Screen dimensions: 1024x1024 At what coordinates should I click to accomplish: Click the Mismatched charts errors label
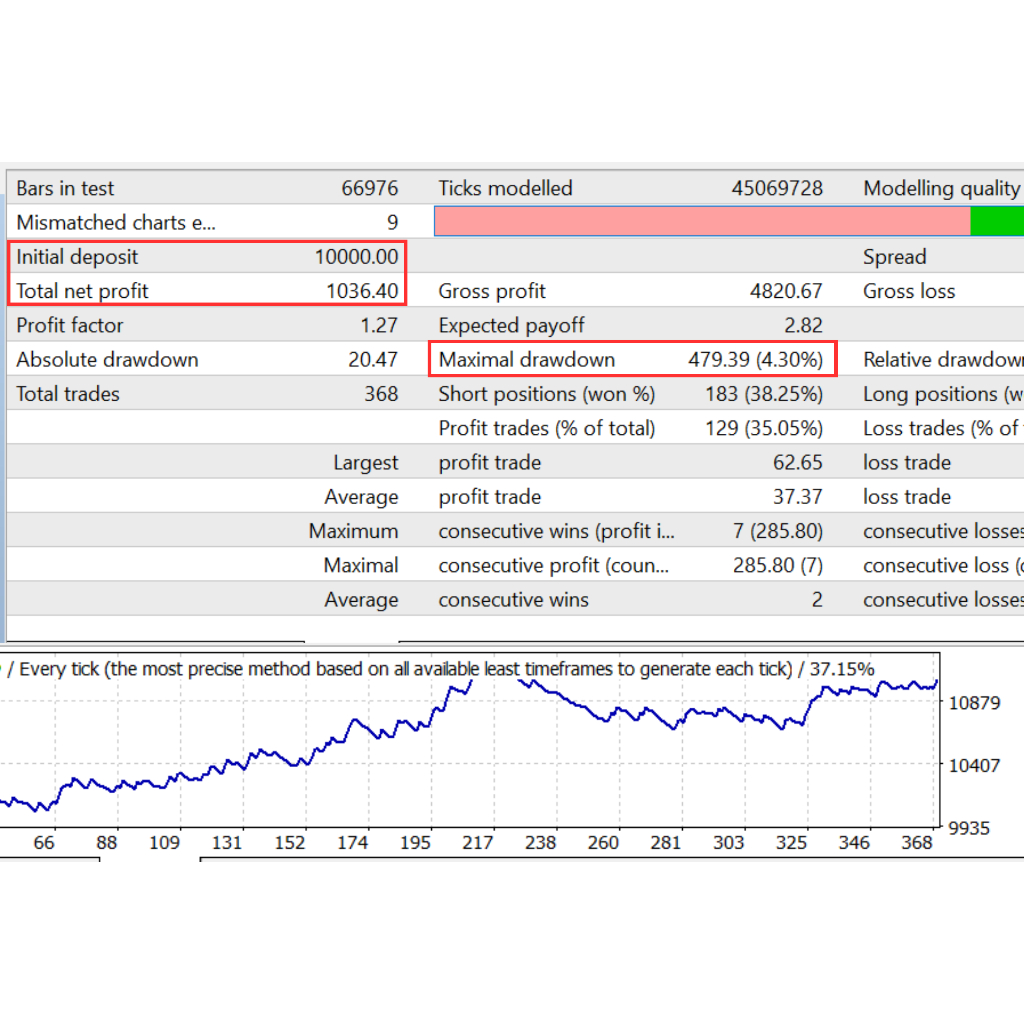click(x=115, y=222)
